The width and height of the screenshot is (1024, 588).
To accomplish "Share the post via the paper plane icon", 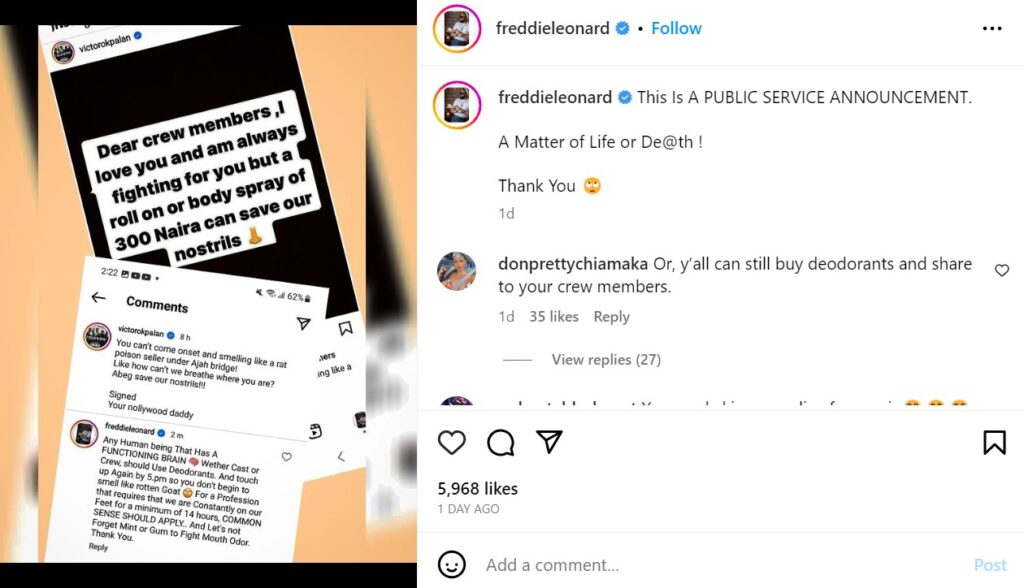I will point(549,442).
